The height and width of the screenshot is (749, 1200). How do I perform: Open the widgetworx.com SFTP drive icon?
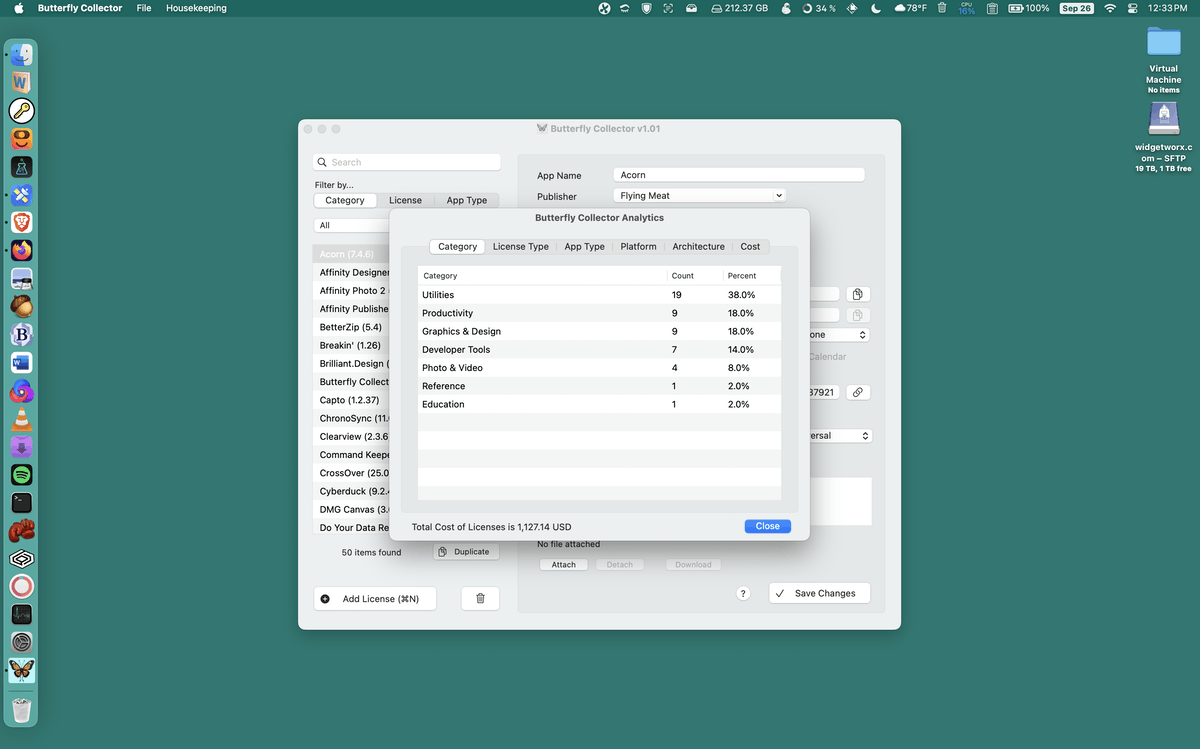(1163, 119)
